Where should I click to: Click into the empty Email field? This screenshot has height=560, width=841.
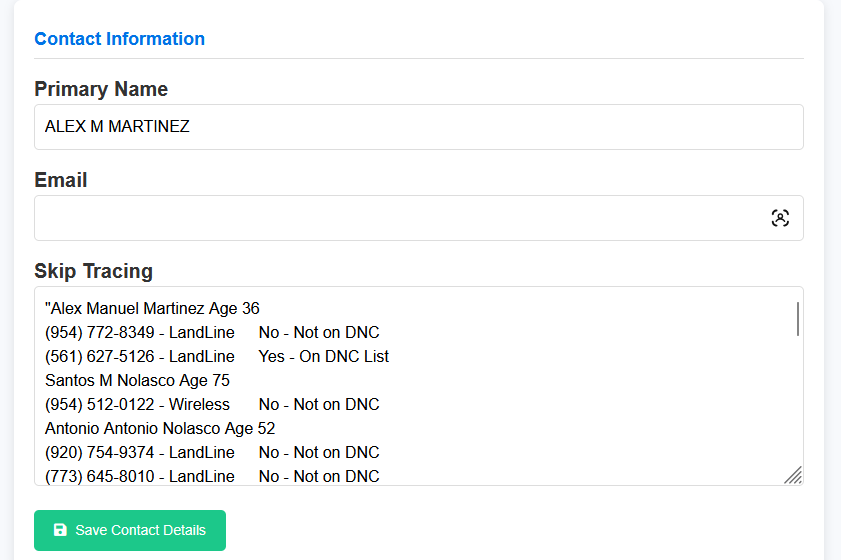(x=400, y=218)
